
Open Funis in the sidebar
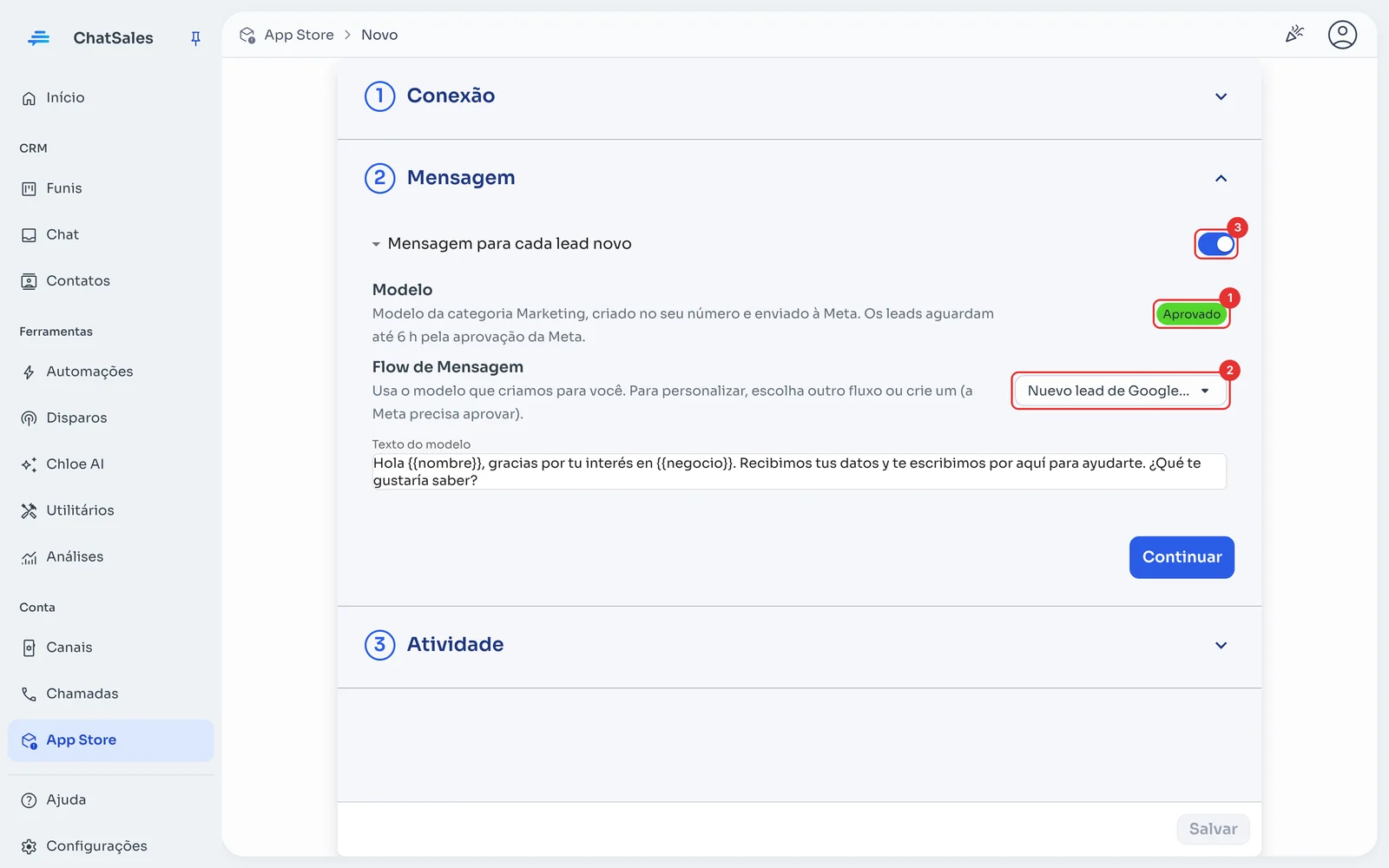coord(110,188)
